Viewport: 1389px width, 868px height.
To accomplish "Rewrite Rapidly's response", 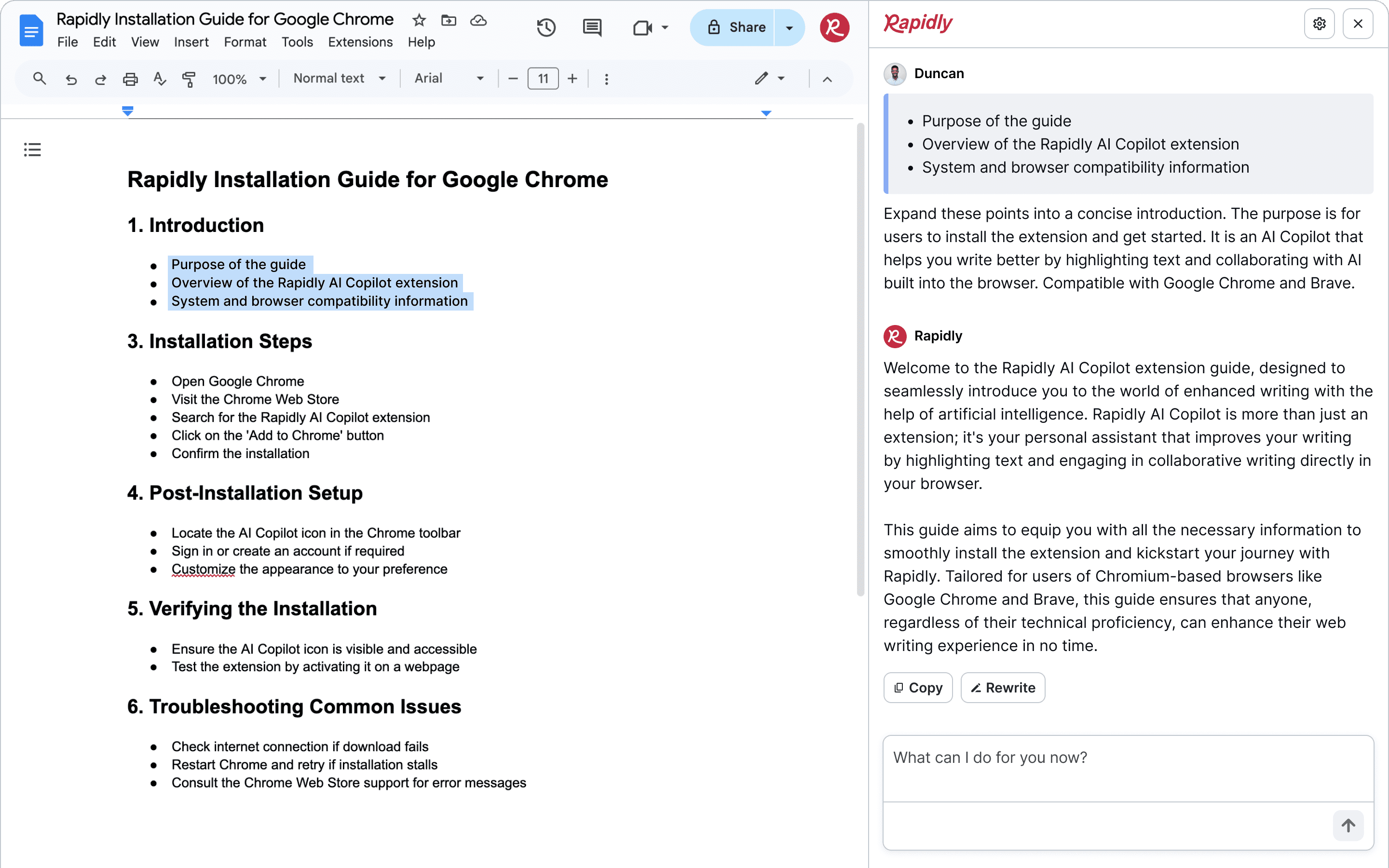I will 1002,687.
